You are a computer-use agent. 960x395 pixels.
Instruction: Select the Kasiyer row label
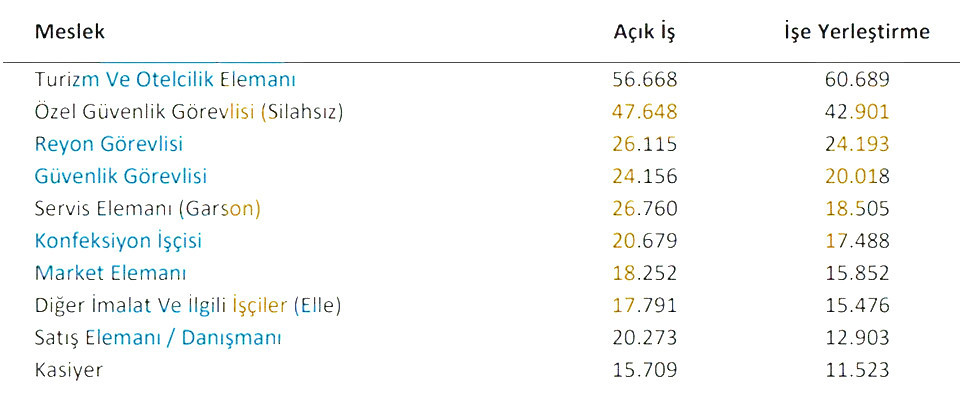tap(69, 371)
